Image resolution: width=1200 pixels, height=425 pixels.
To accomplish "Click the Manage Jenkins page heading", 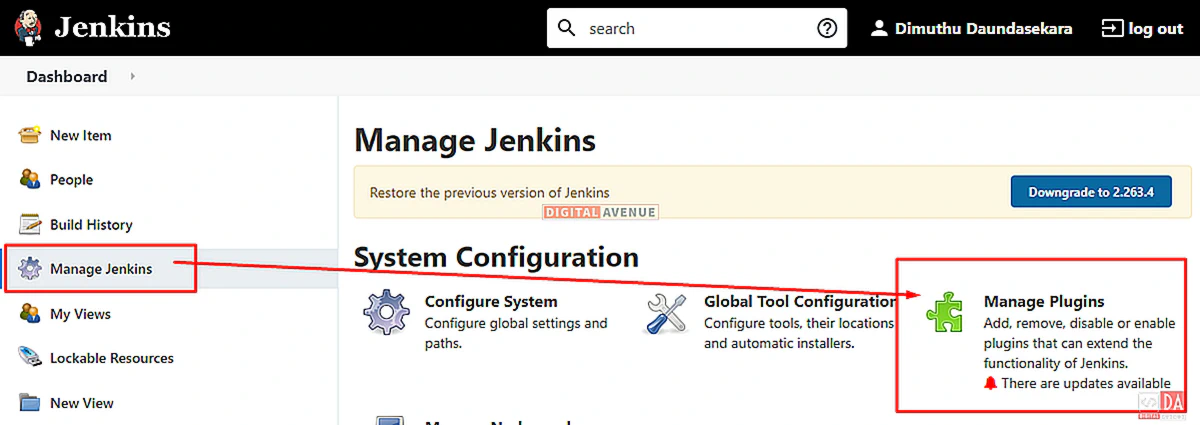I will 475,140.
